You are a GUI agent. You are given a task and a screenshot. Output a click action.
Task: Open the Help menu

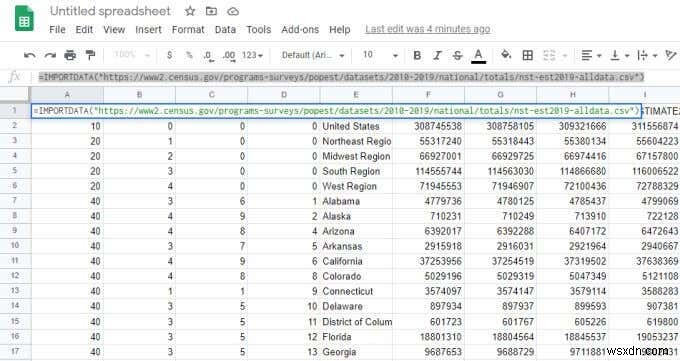coord(340,30)
